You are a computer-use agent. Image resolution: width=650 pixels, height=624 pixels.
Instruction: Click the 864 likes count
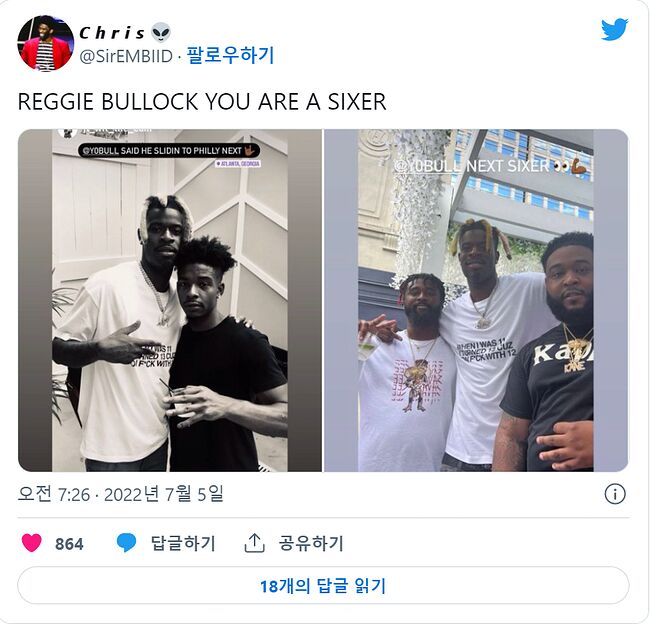69,544
